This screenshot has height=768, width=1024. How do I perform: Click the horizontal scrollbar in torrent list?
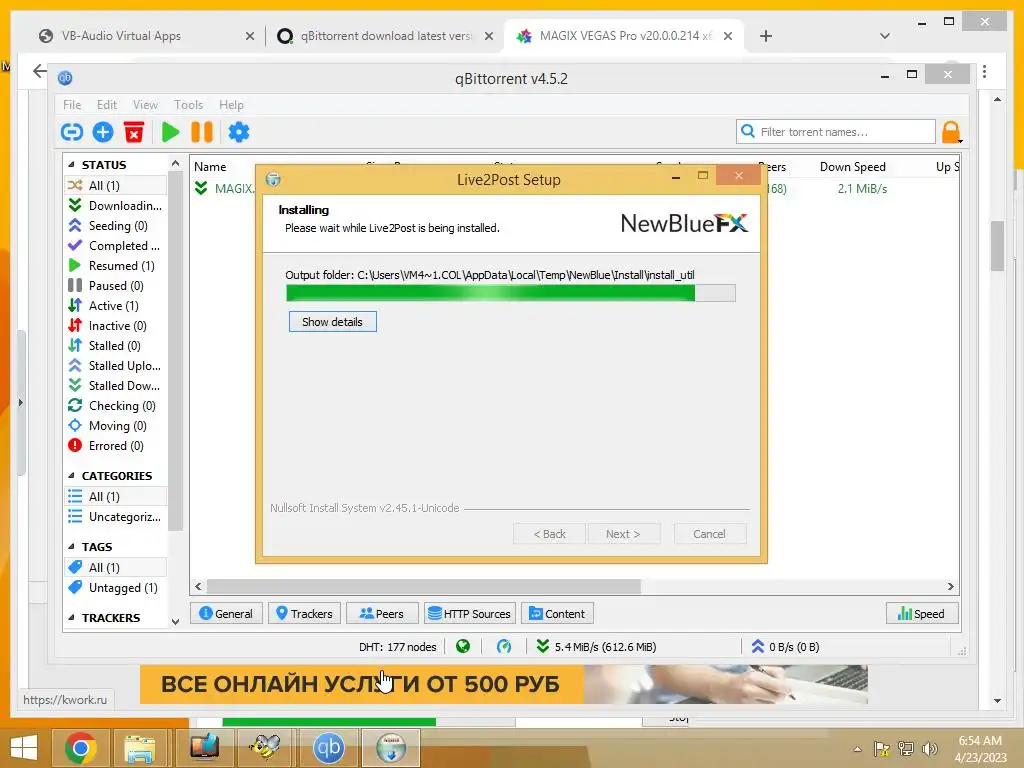tap(423, 586)
